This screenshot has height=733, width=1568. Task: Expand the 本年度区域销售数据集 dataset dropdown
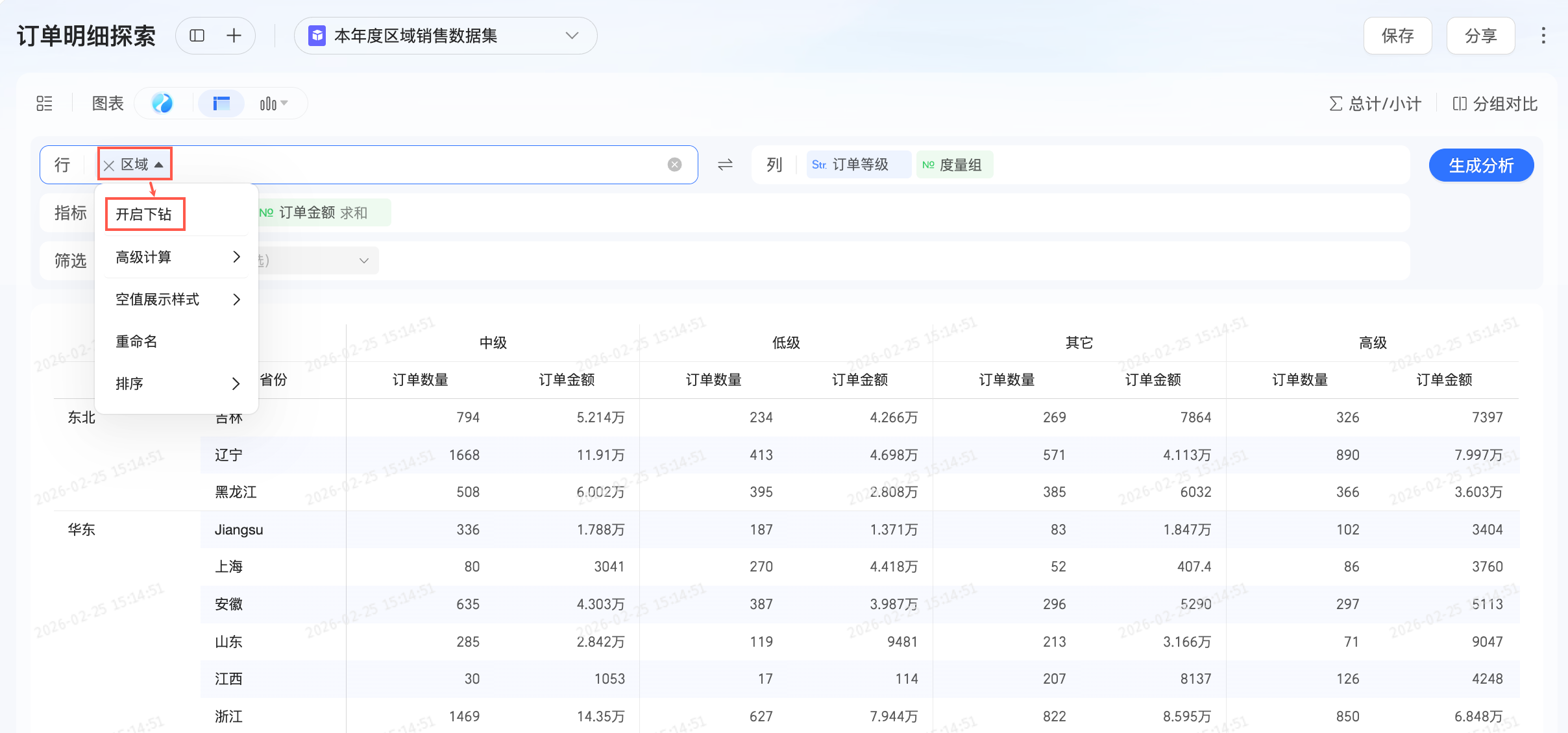tap(572, 36)
